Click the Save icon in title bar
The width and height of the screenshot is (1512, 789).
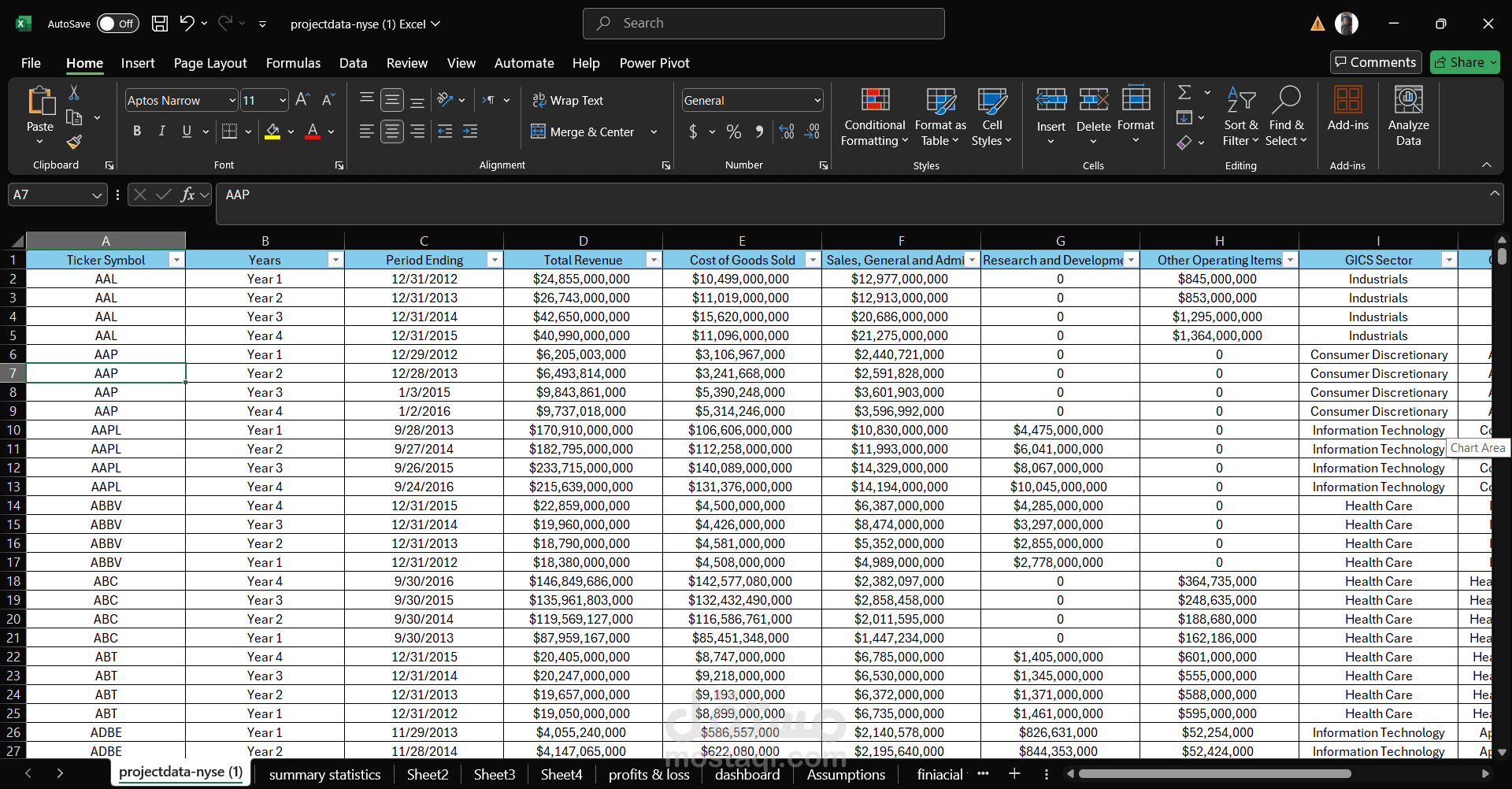click(x=160, y=24)
